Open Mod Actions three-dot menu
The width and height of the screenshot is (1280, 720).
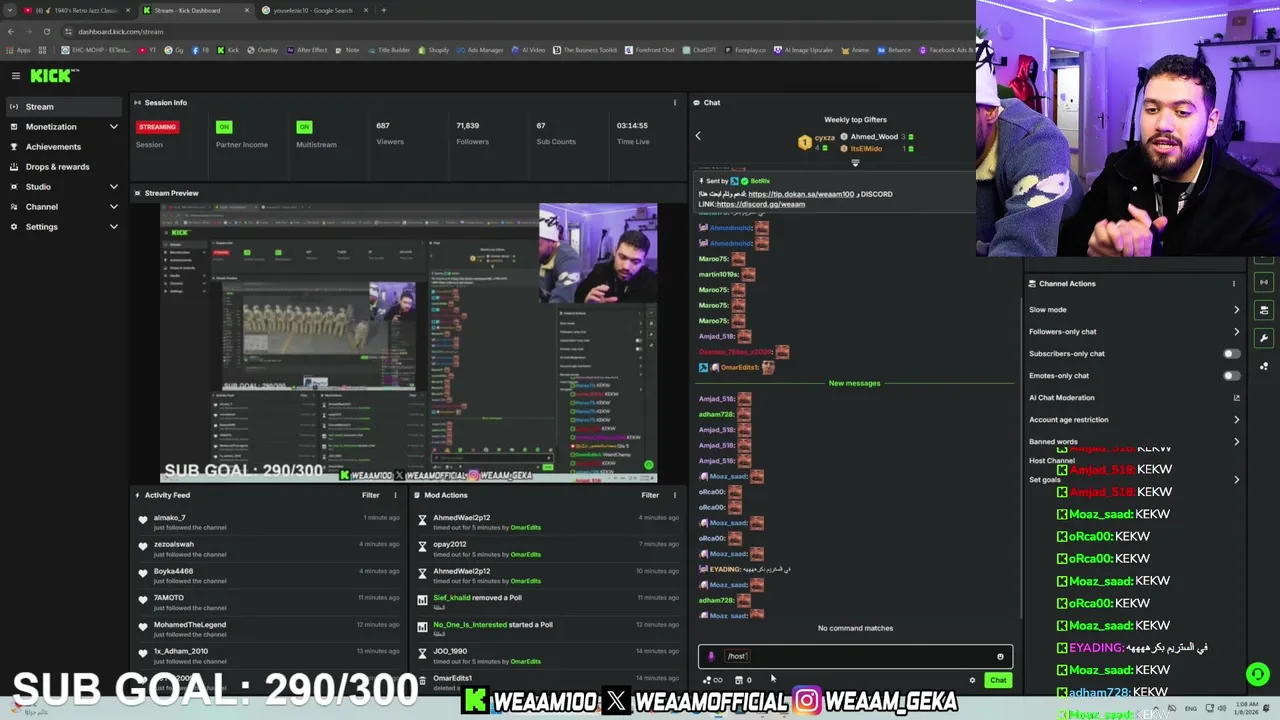point(674,495)
